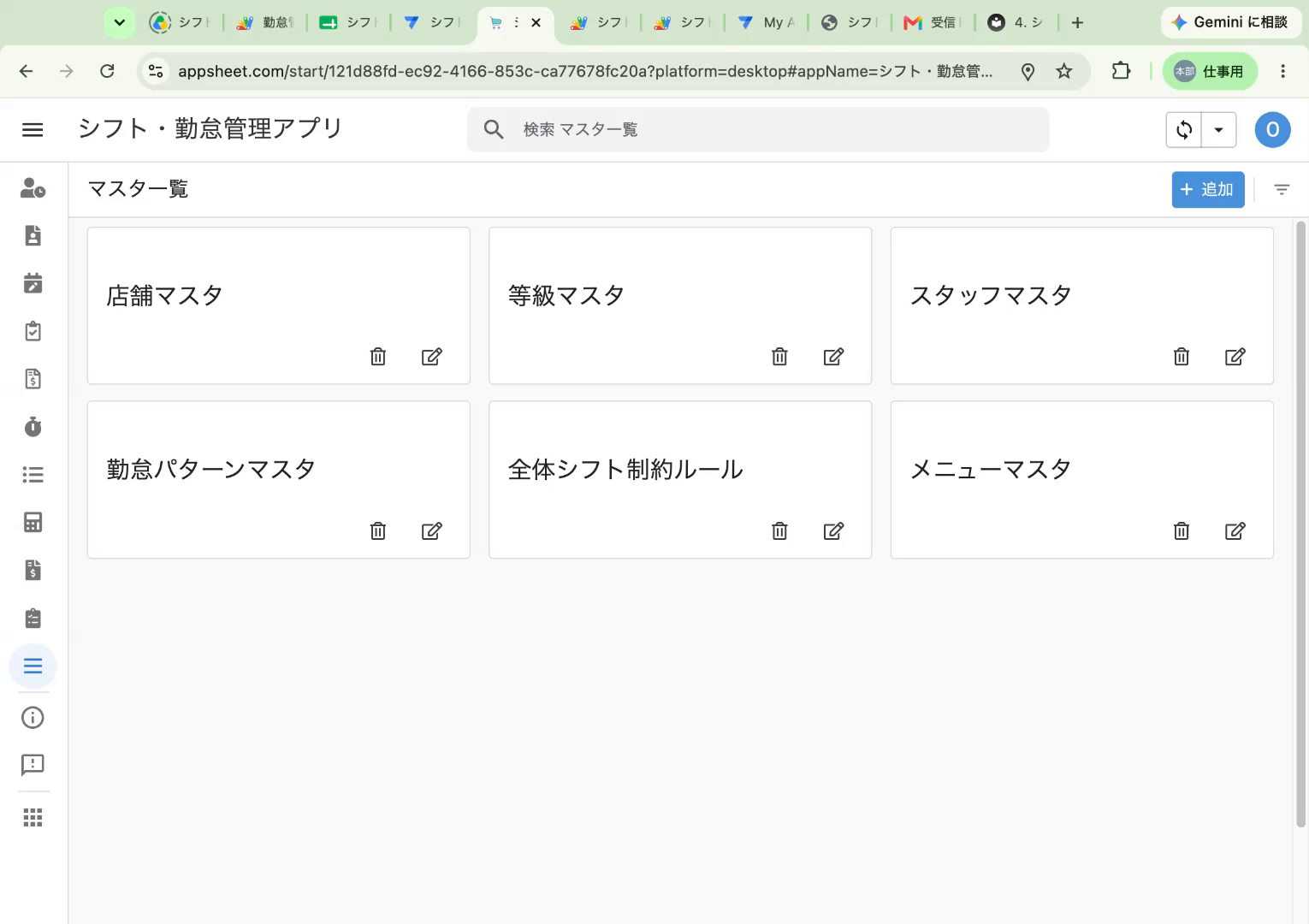The width and height of the screenshot is (1309, 924).
Task: Close the active browser tab
Action: 536,23
